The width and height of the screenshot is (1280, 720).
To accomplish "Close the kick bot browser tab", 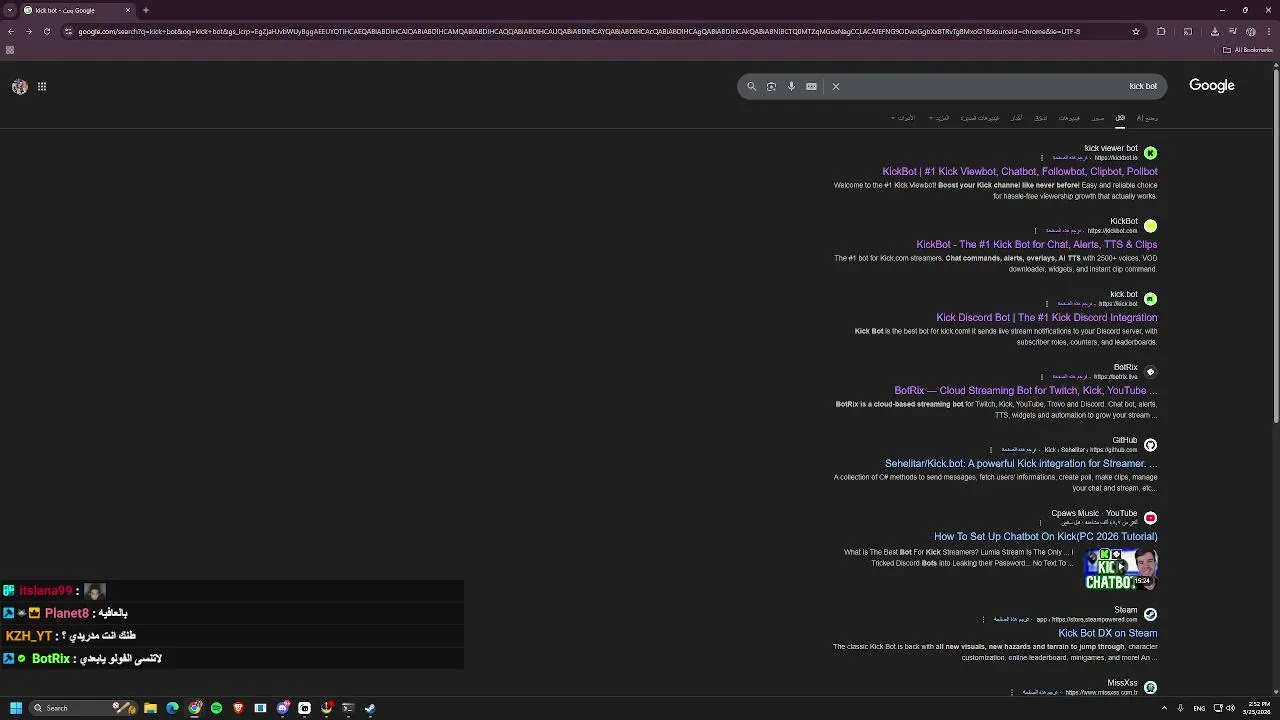I will pyautogui.click(x=128, y=10).
